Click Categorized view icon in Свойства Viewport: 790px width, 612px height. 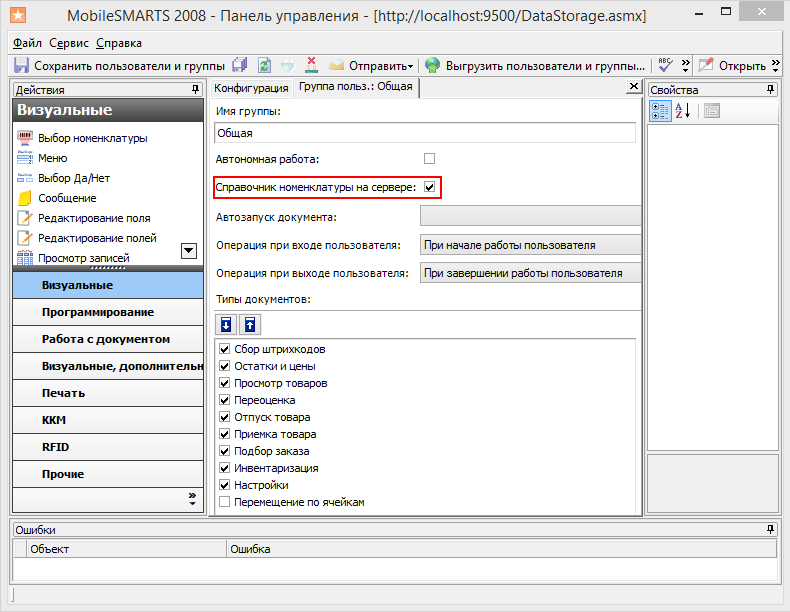pos(660,111)
